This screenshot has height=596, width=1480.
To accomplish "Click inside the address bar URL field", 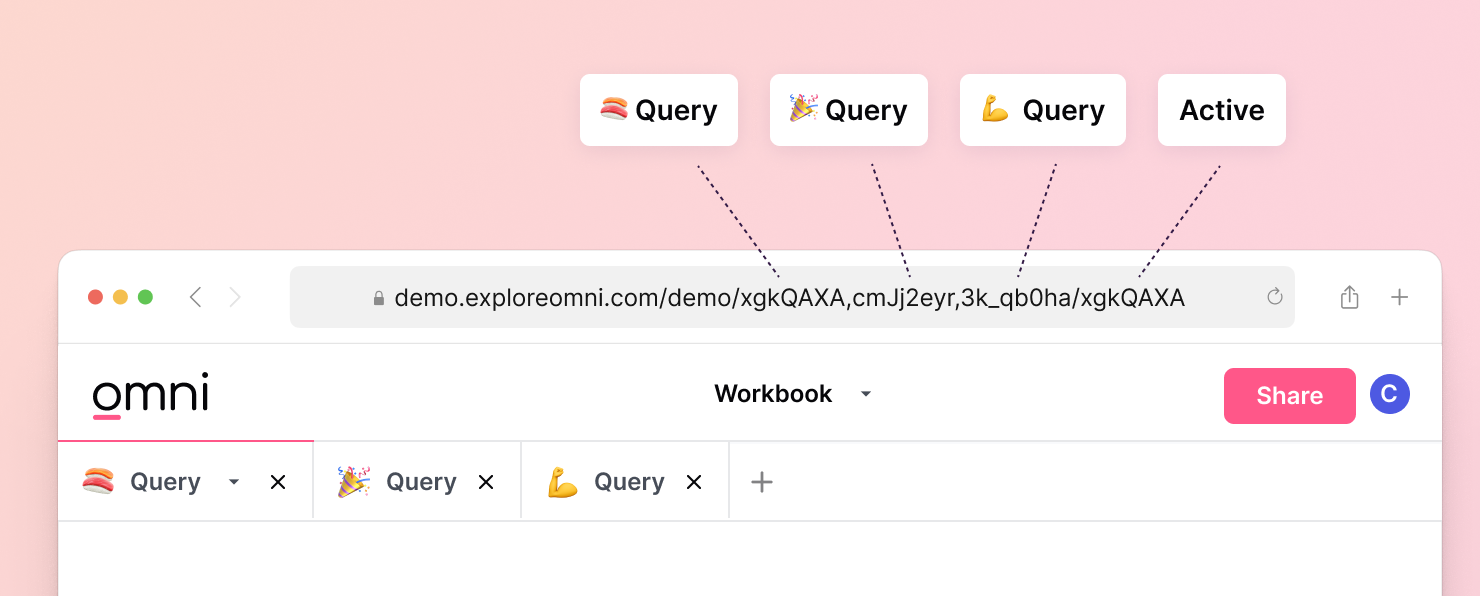I will point(789,297).
